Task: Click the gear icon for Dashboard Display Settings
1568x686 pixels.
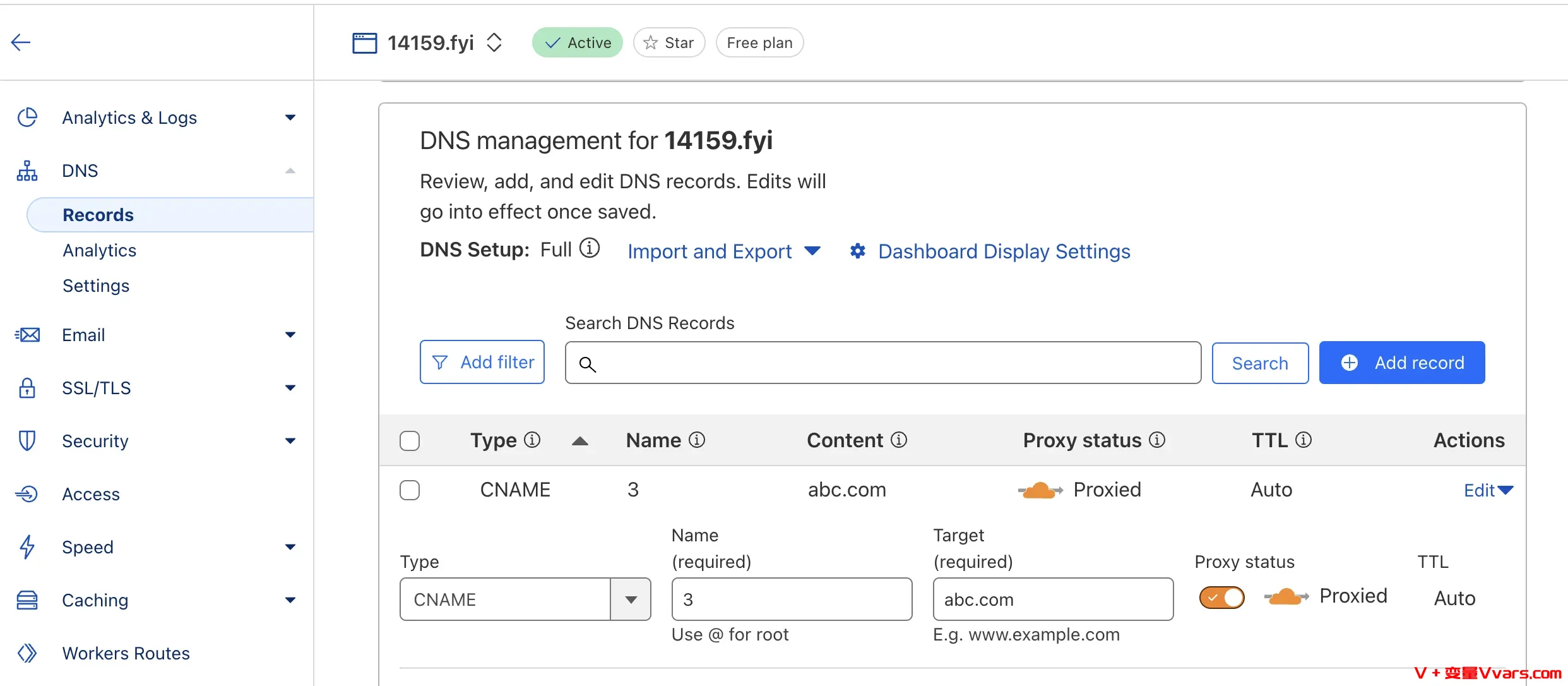Action: [858, 251]
